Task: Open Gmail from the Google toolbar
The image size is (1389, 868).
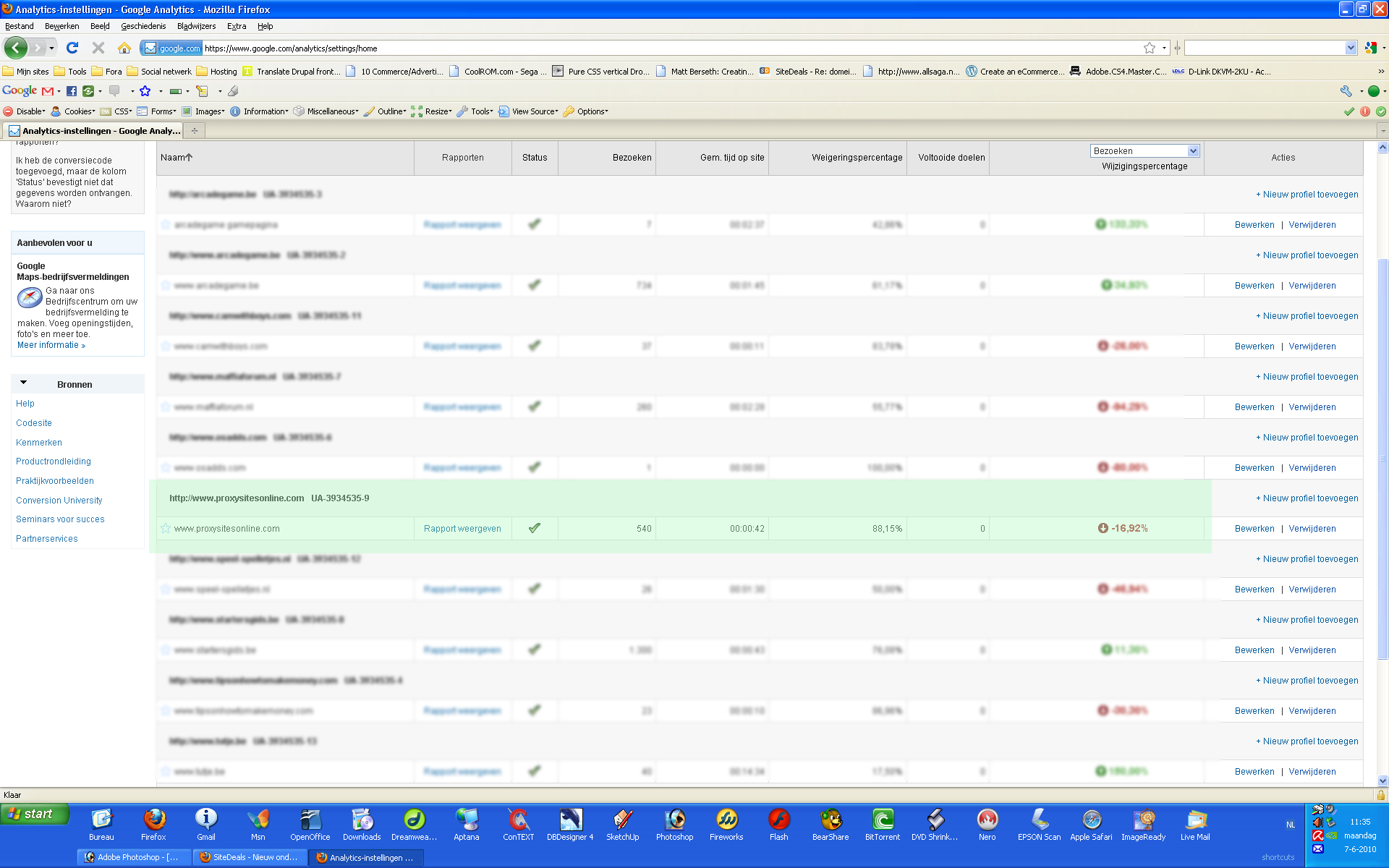Action: coord(48,91)
